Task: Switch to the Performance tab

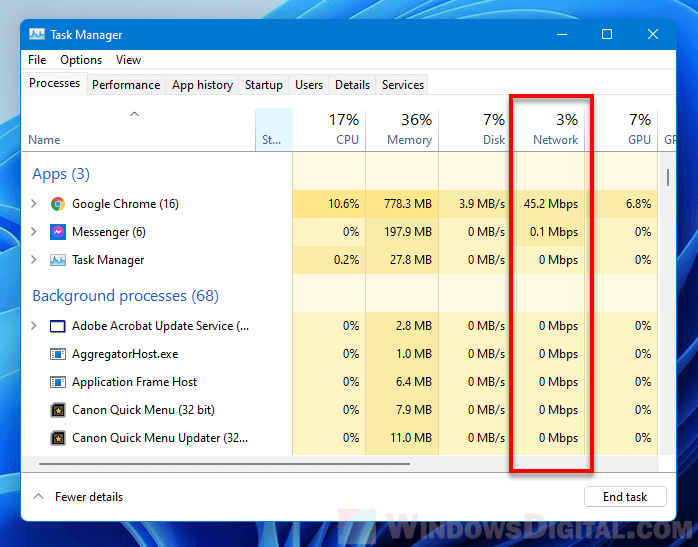Action: point(126,85)
